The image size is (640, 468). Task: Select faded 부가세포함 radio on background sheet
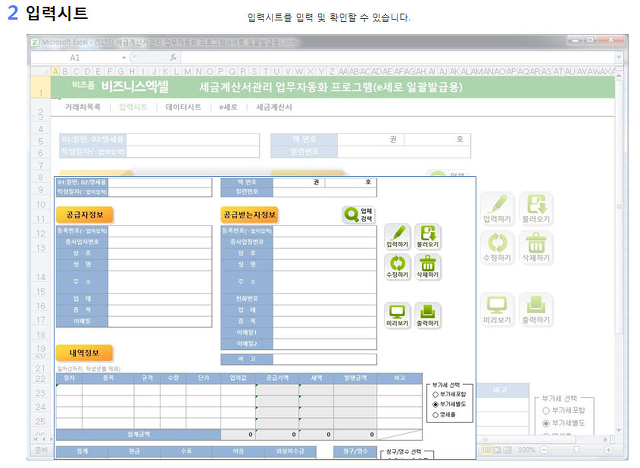546,410
